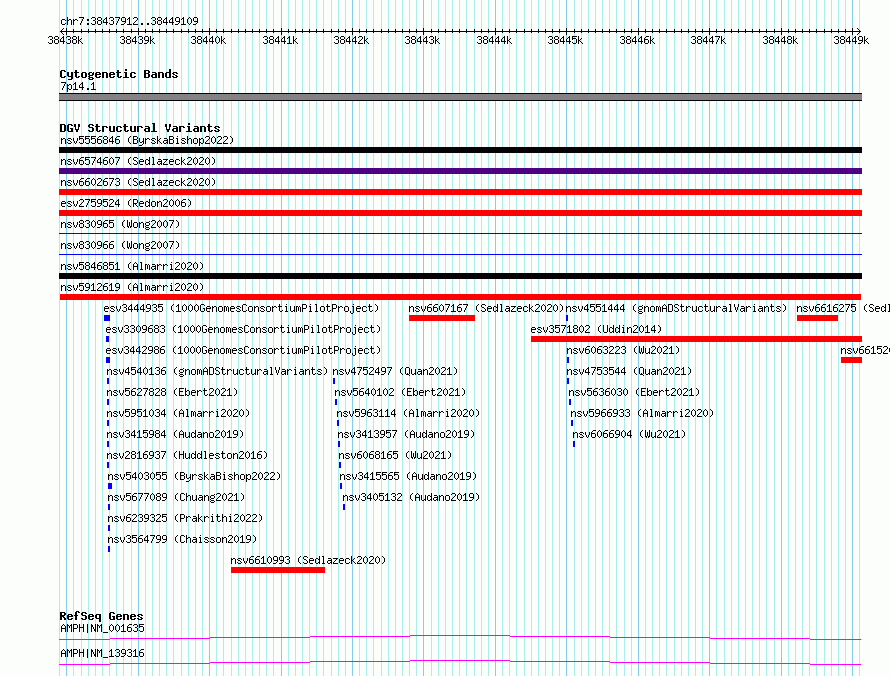Click nsv5636030 (Ebert2021) label
Screen dimensions: 890x676
coord(634,392)
